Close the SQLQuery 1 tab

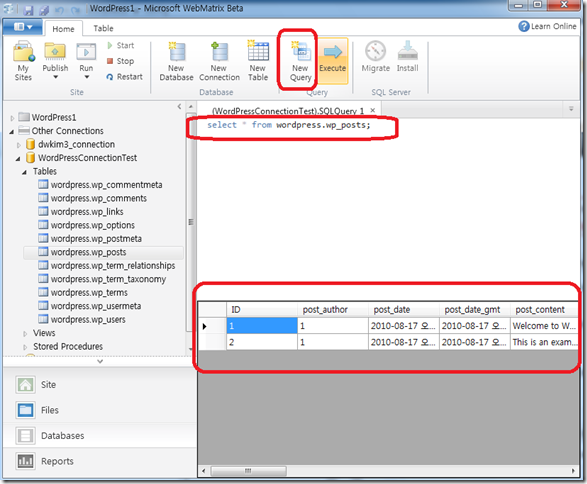[372, 110]
